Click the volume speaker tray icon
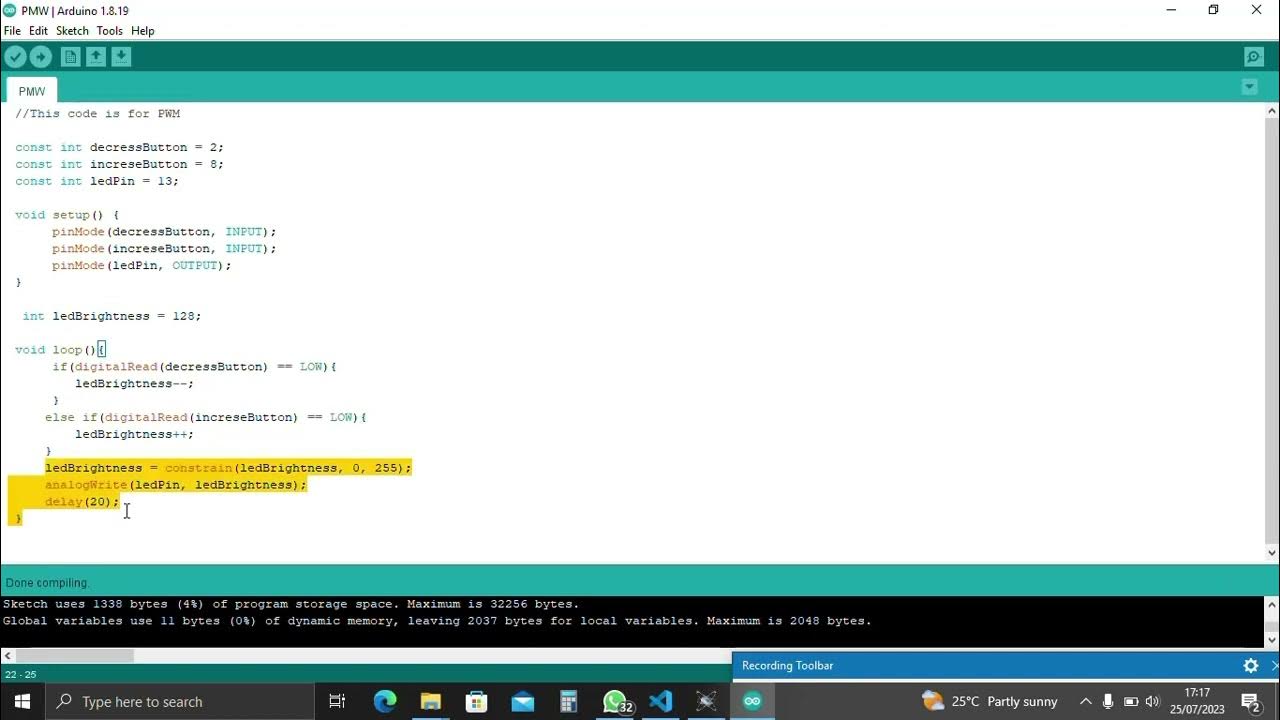Image resolution: width=1280 pixels, height=720 pixels. (1153, 701)
